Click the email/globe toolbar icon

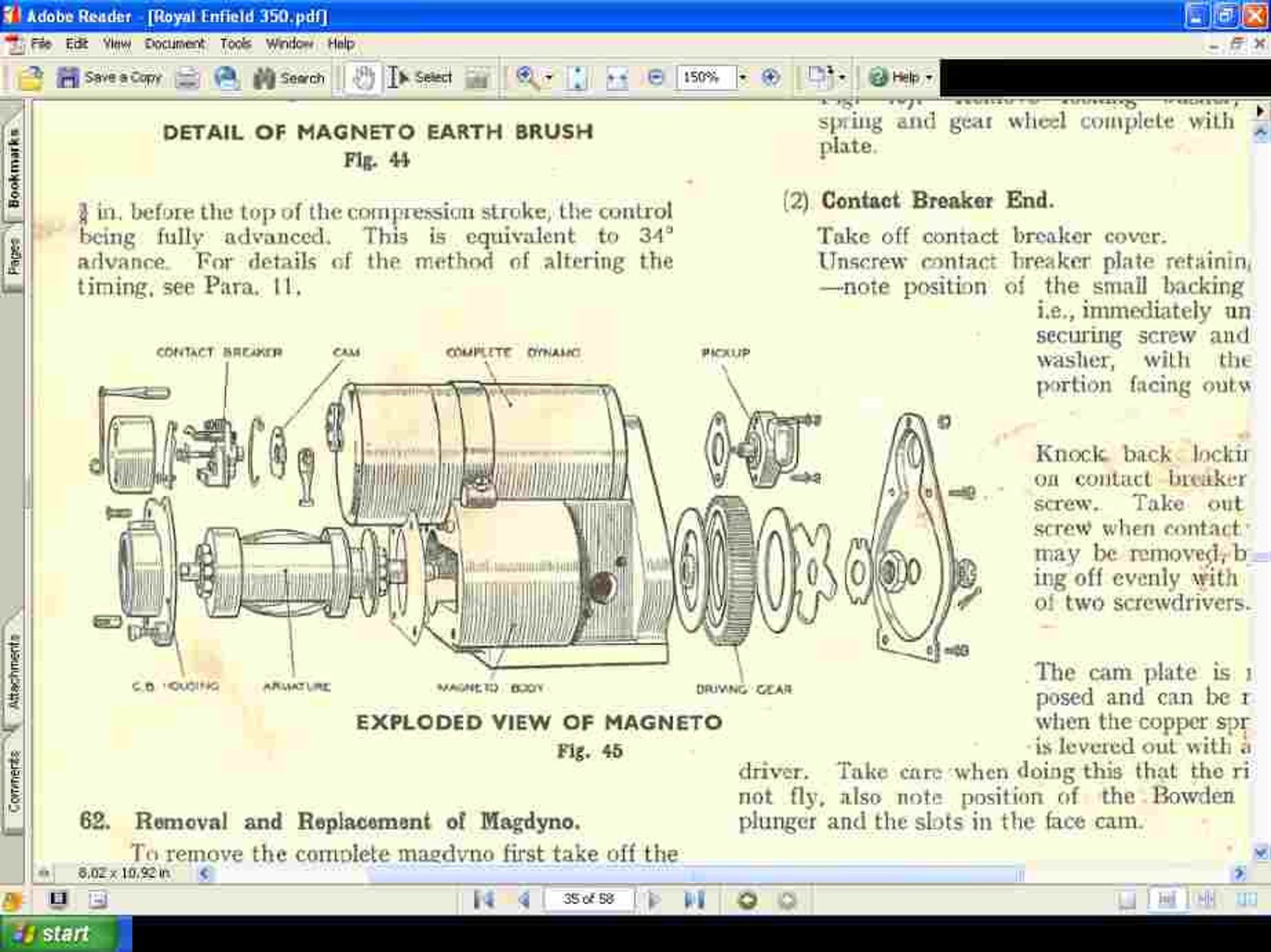tap(227, 78)
